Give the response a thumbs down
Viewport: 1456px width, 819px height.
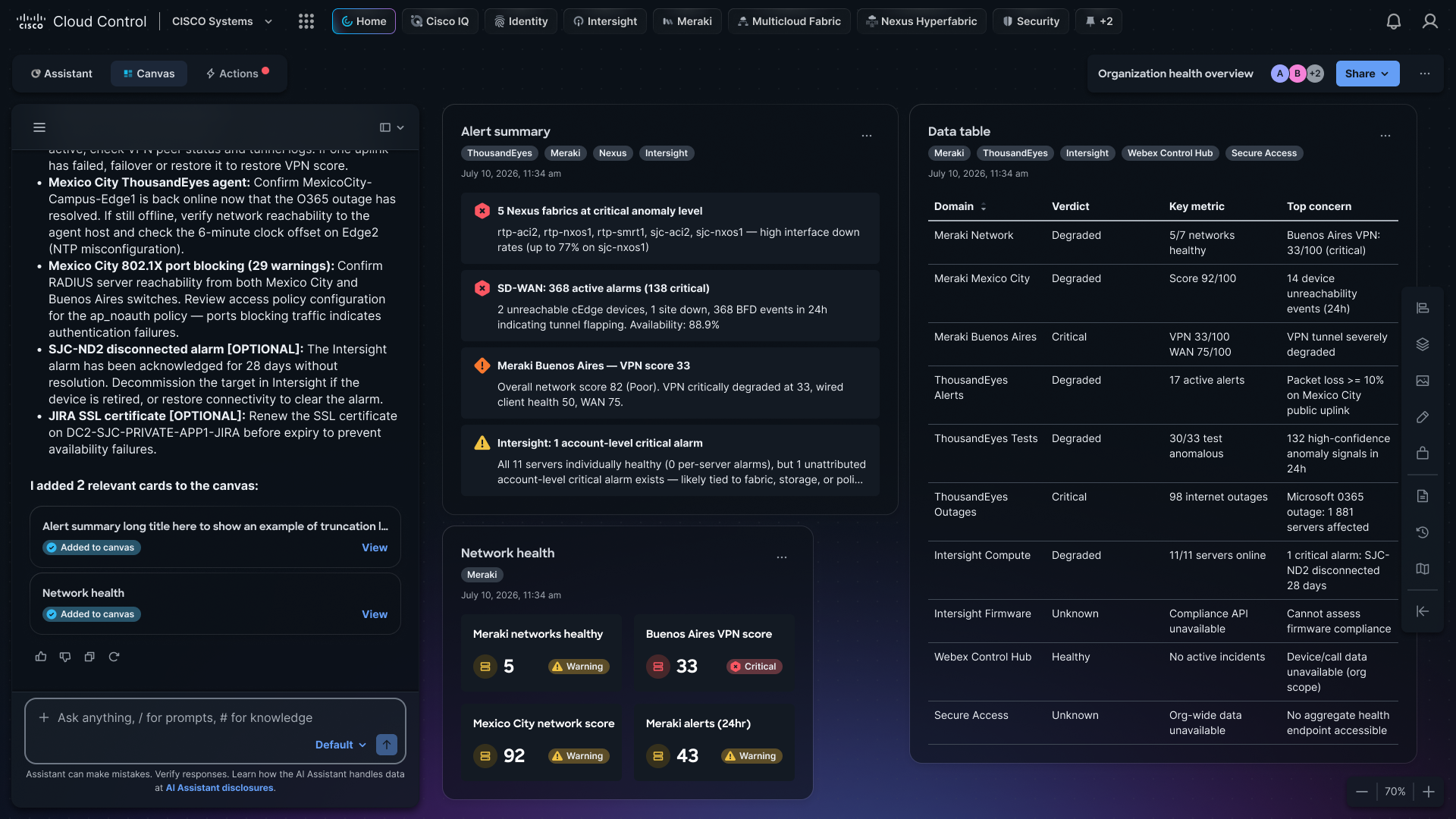tap(65, 657)
